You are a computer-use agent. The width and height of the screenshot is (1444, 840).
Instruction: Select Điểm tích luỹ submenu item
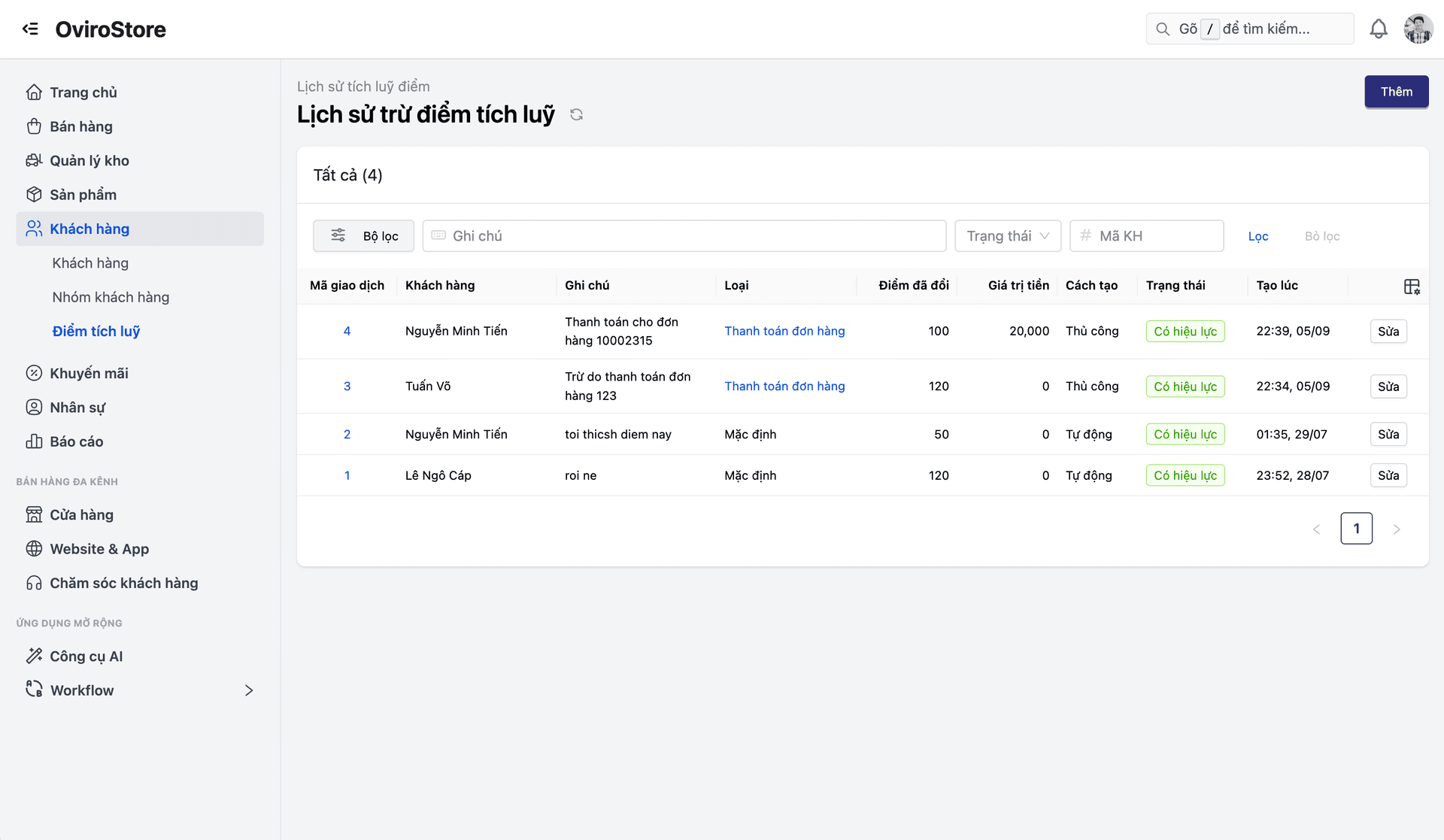96,331
